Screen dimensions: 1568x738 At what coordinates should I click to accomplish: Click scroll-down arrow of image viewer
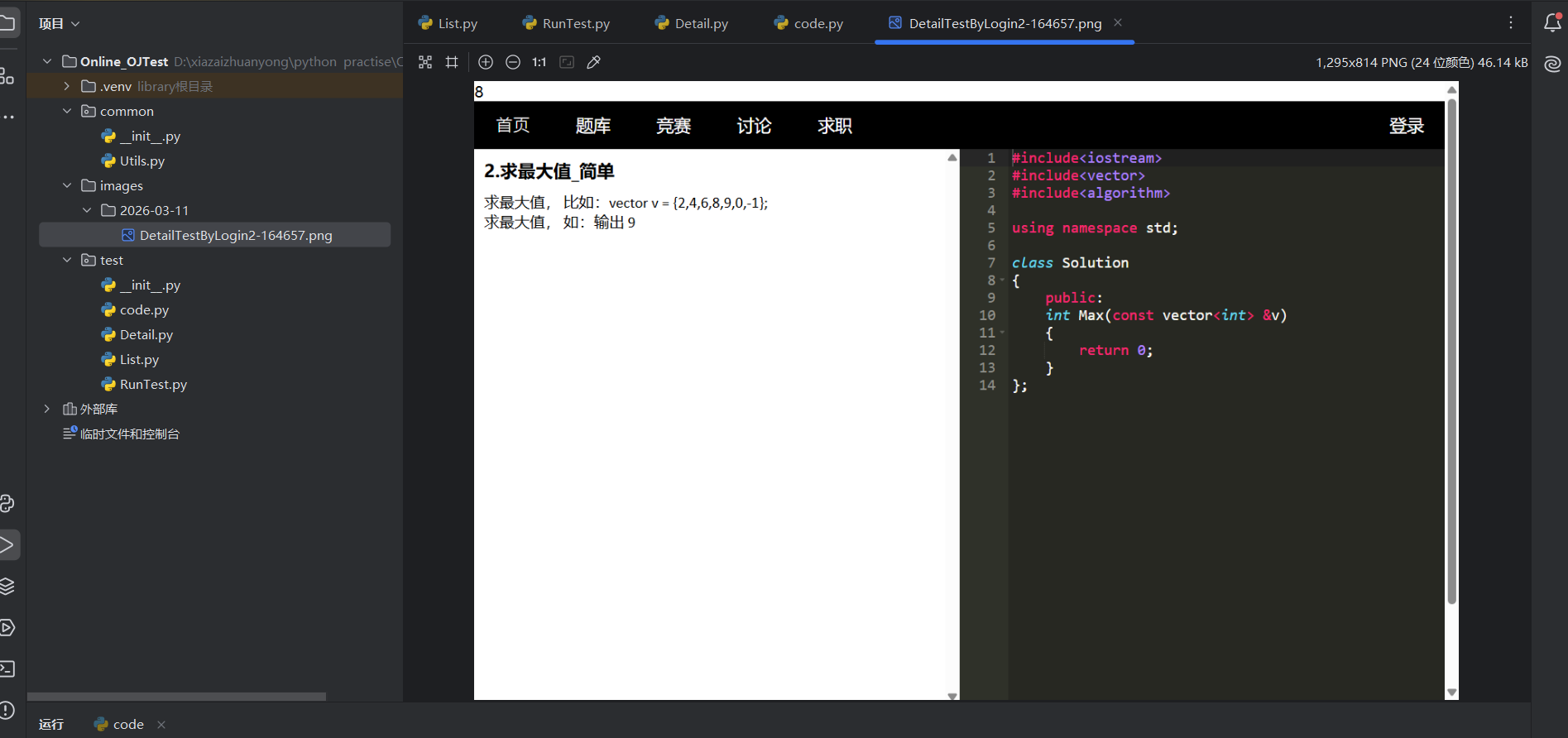[1451, 692]
